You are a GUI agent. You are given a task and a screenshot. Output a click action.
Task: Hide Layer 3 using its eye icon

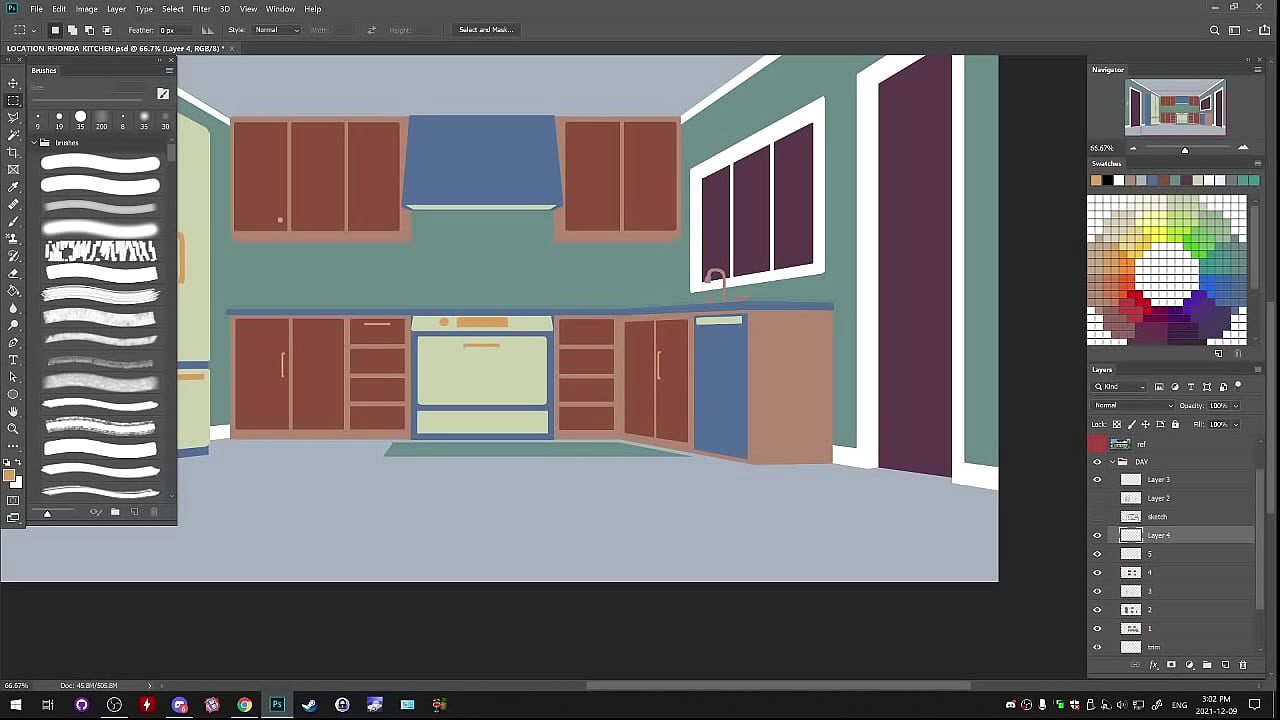pyautogui.click(x=1097, y=480)
